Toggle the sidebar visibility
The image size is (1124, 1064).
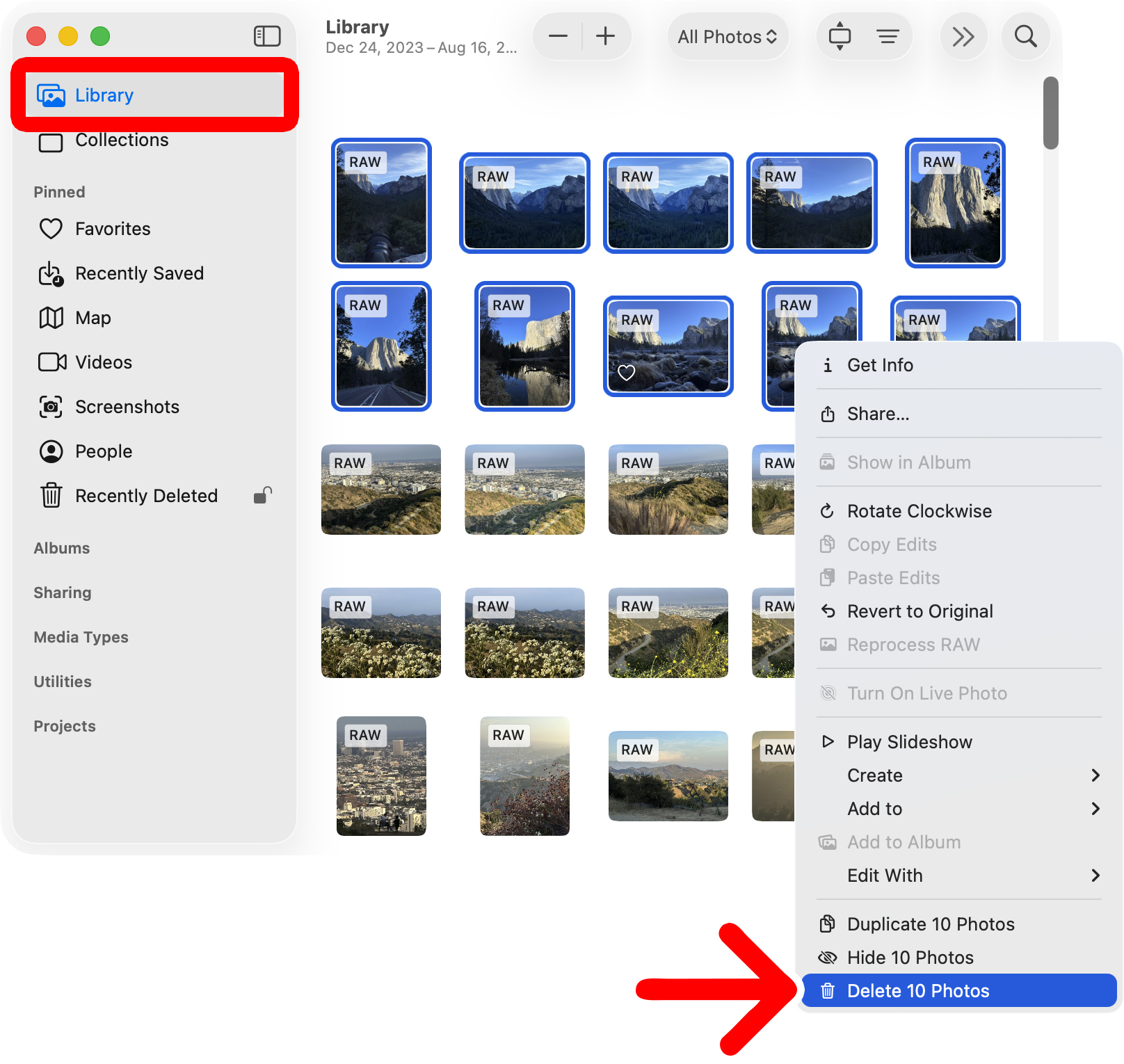pos(266,35)
